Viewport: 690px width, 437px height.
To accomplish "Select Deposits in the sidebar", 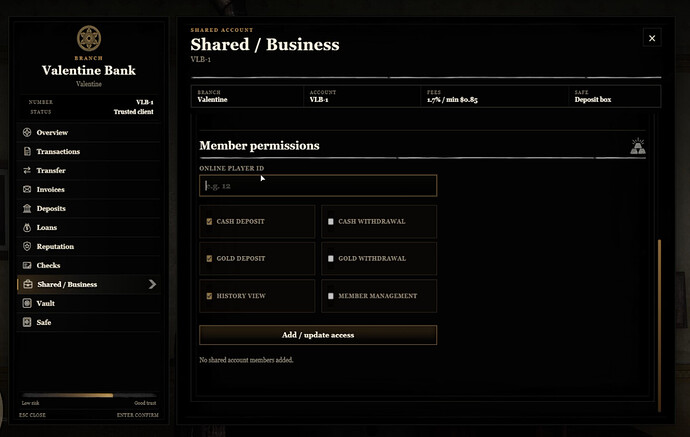I will coord(89,208).
